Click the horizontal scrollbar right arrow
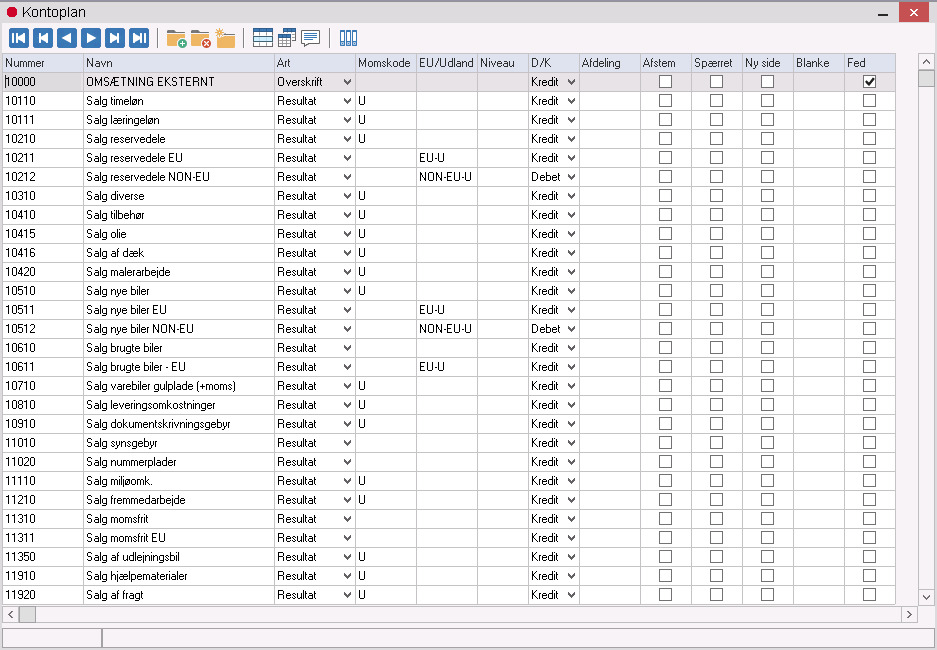The image size is (937, 650). pyautogui.click(x=909, y=614)
